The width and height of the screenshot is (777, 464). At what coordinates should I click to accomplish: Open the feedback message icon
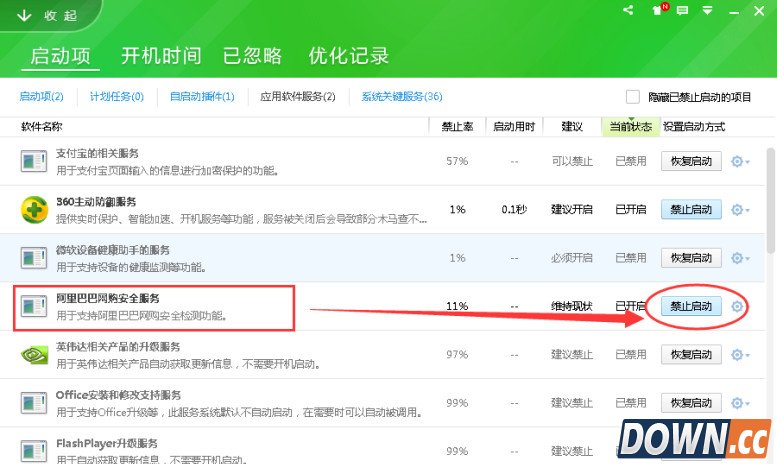click(x=682, y=10)
